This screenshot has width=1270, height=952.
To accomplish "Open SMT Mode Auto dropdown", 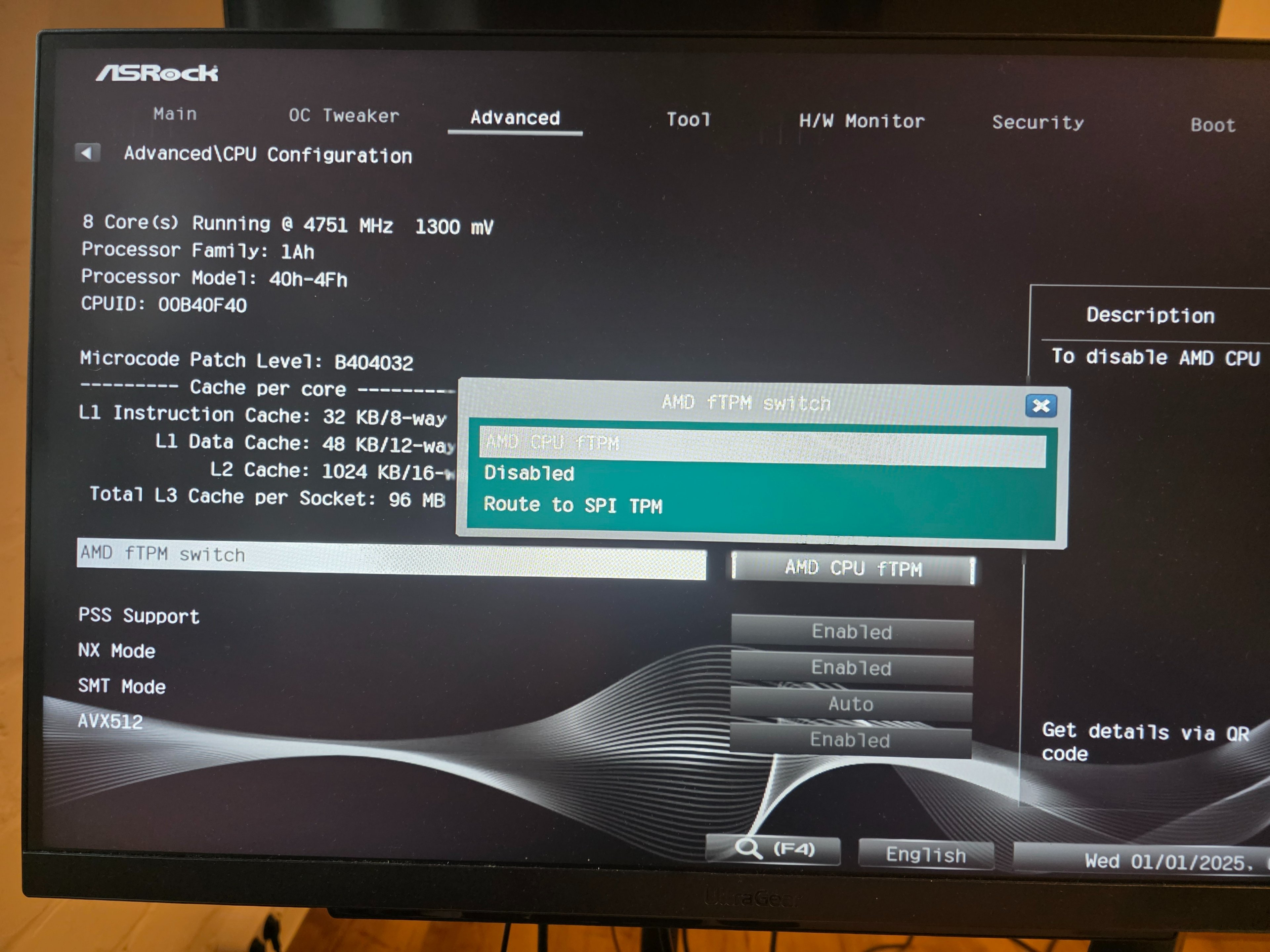I will pyautogui.click(x=851, y=704).
